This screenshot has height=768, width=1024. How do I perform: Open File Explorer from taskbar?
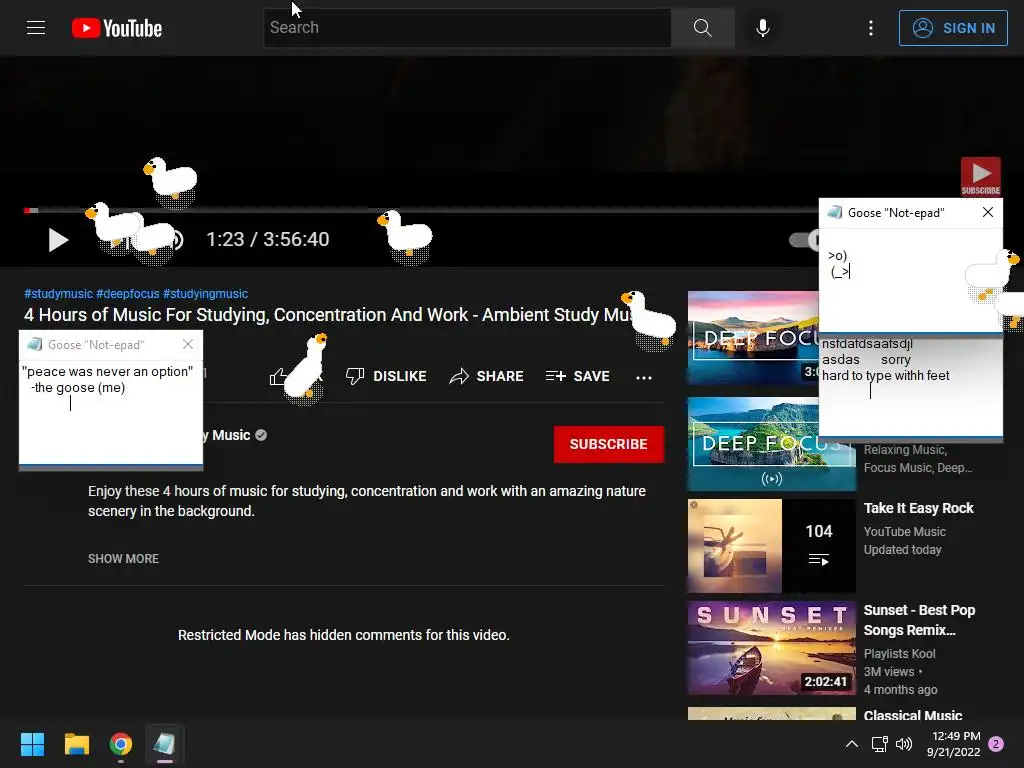coord(76,744)
